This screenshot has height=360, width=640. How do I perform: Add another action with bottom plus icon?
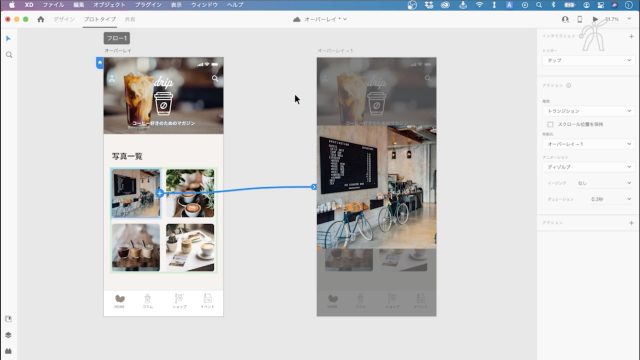631,223
